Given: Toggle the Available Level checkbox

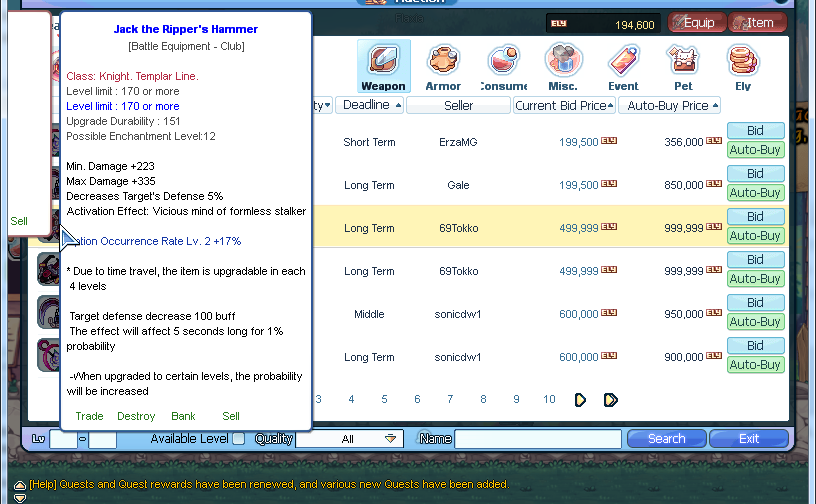Looking at the screenshot, I should click(238, 438).
